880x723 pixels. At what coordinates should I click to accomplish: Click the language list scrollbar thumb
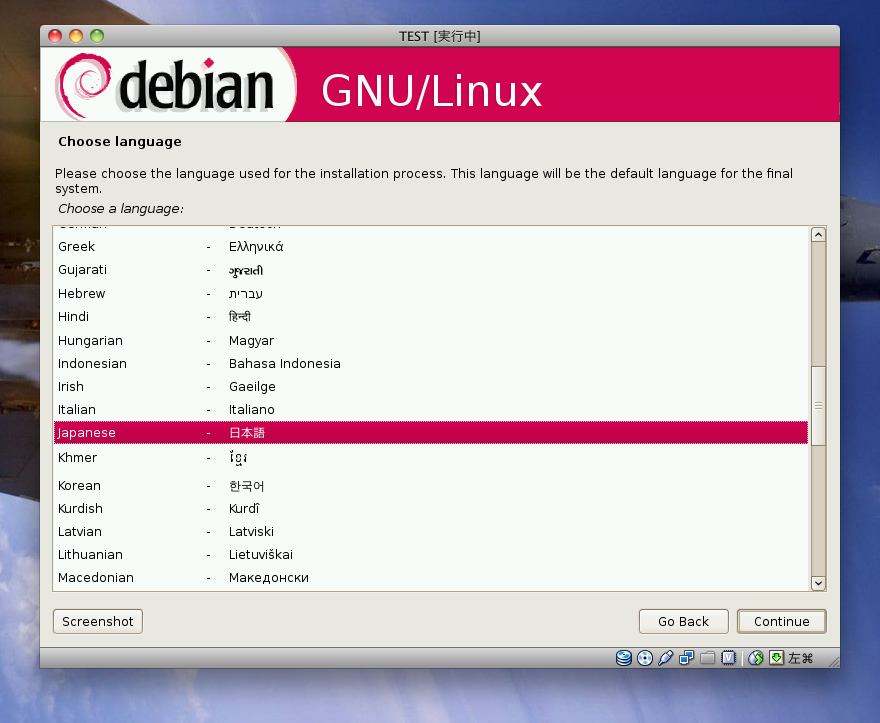tap(818, 406)
